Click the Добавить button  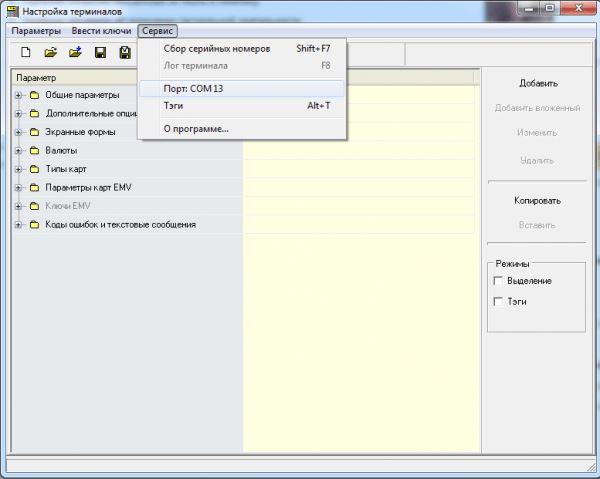click(538, 83)
